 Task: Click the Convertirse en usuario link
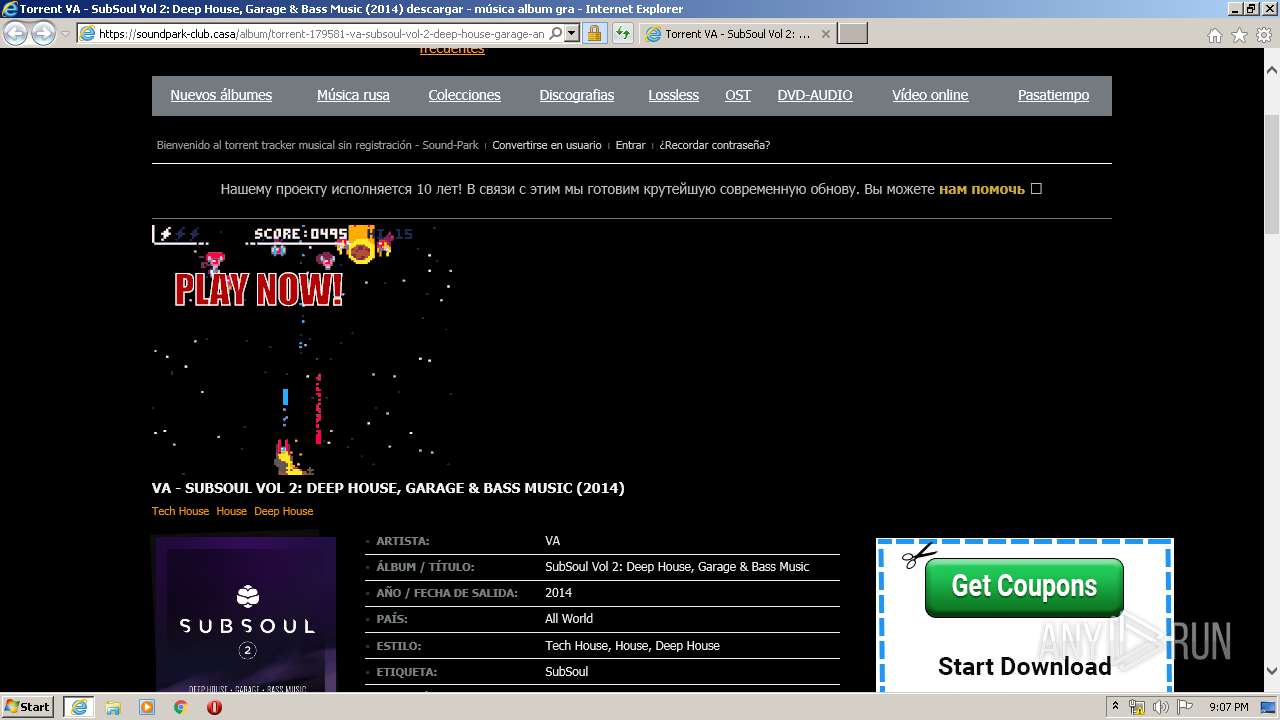click(x=547, y=145)
